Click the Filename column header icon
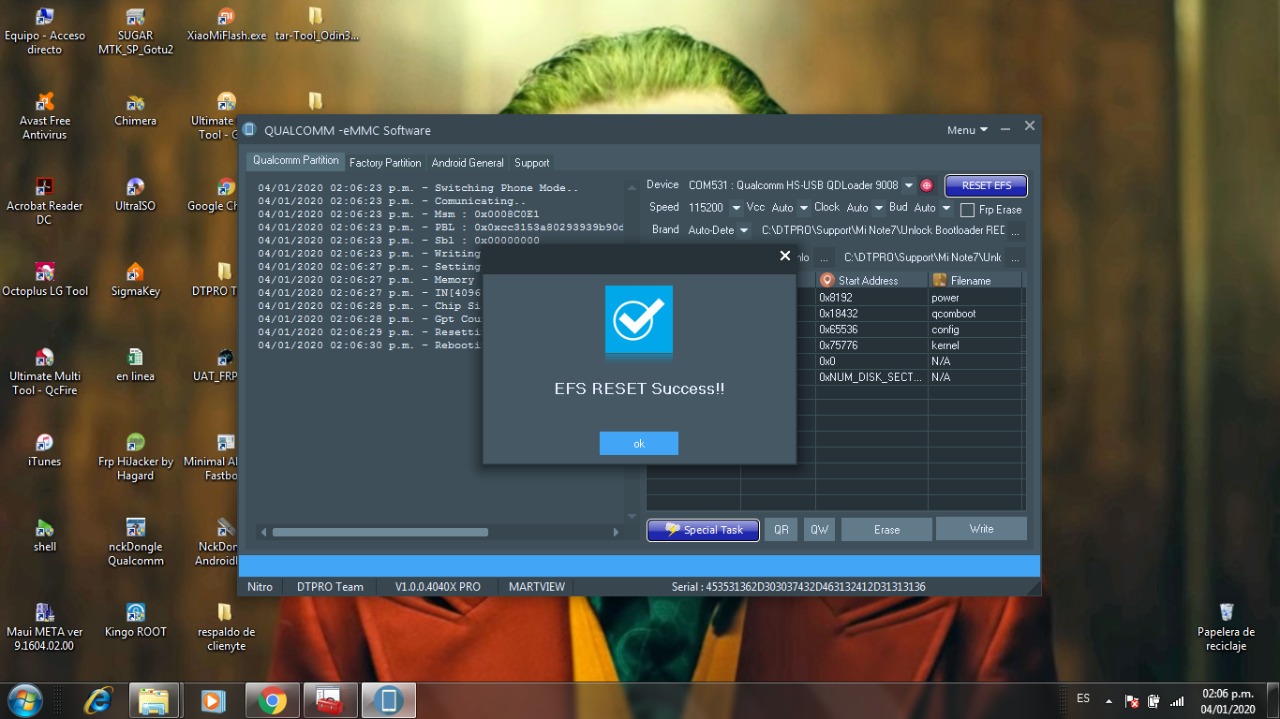 [x=939, y=280]
